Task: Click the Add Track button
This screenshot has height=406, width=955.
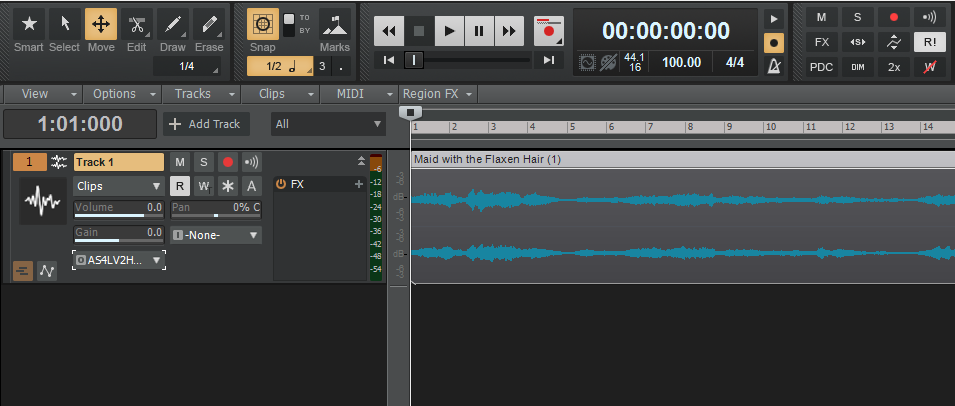Action: pos(206,124)
